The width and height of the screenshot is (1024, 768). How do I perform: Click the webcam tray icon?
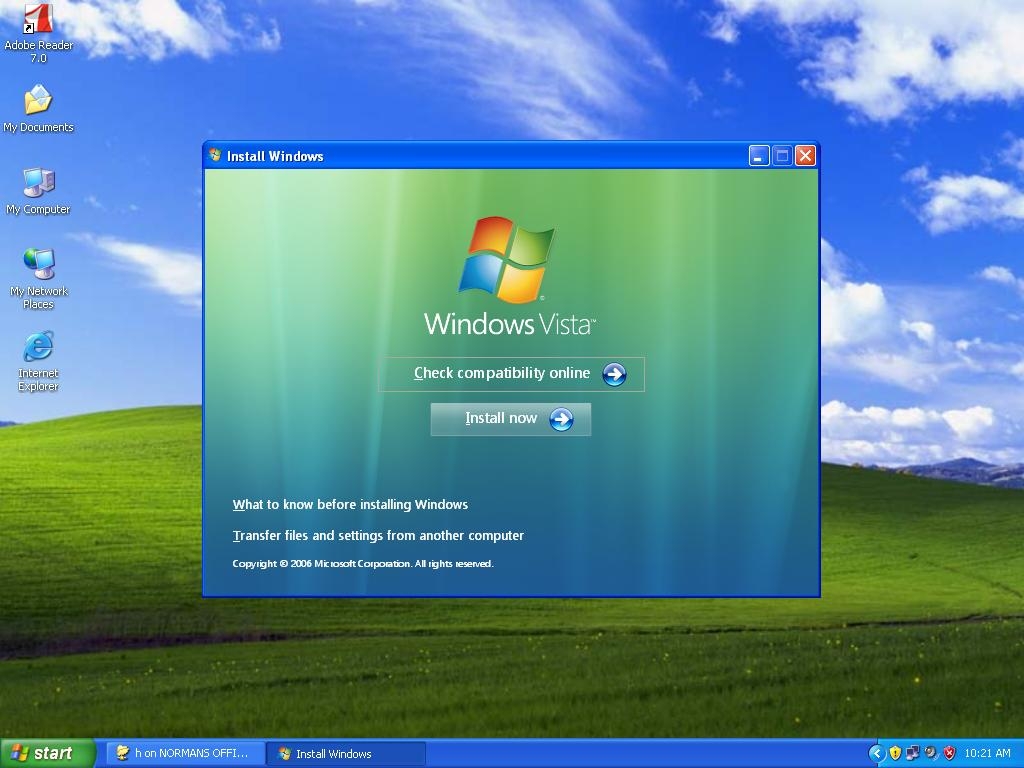(931, 753)
